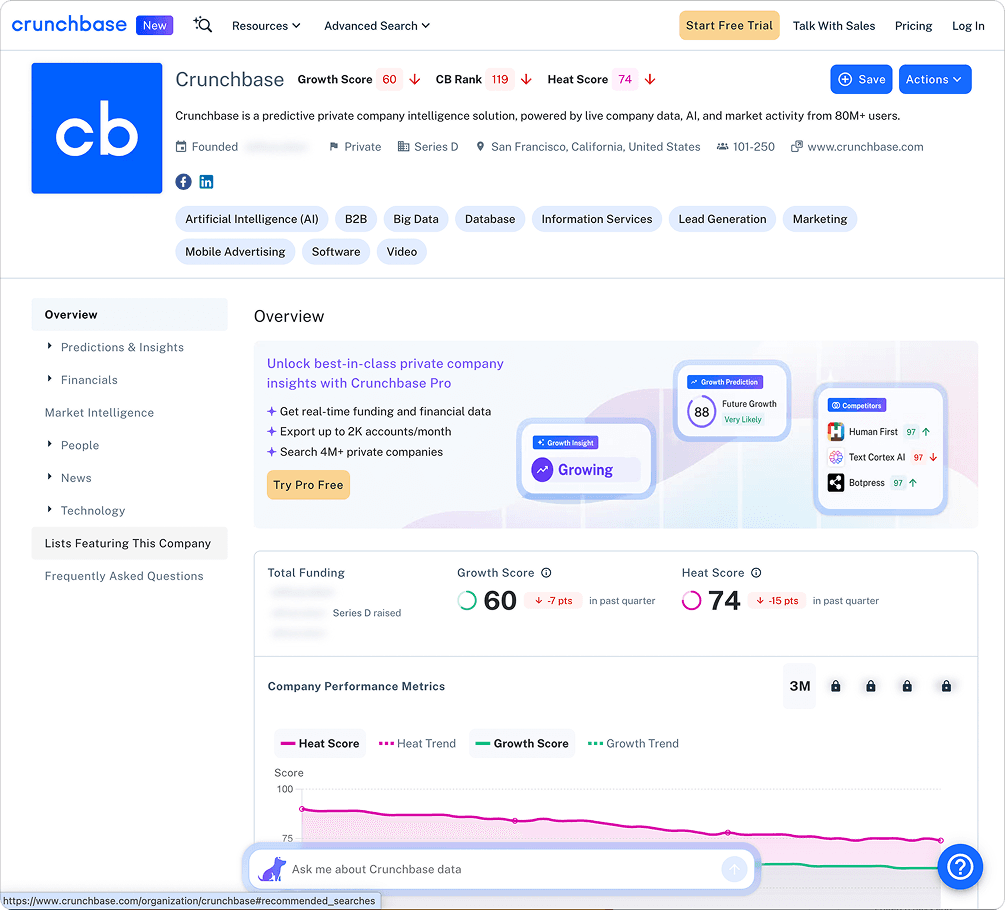Viewport: 1005px width, 910px height.
Task: Submit the chat with arrow send icon
Action: [735, 869]
